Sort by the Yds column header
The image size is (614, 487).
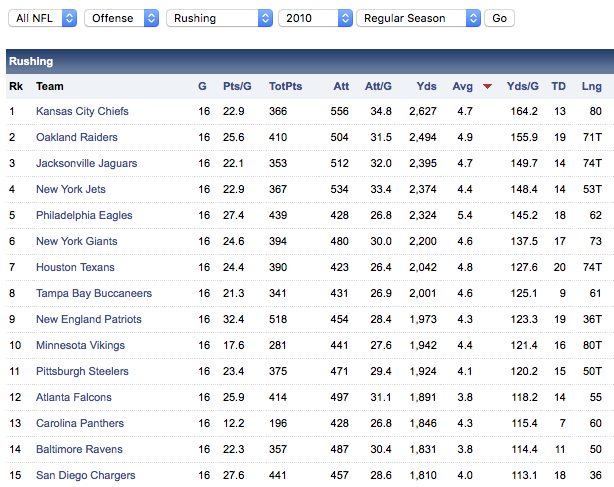(426, 86)
